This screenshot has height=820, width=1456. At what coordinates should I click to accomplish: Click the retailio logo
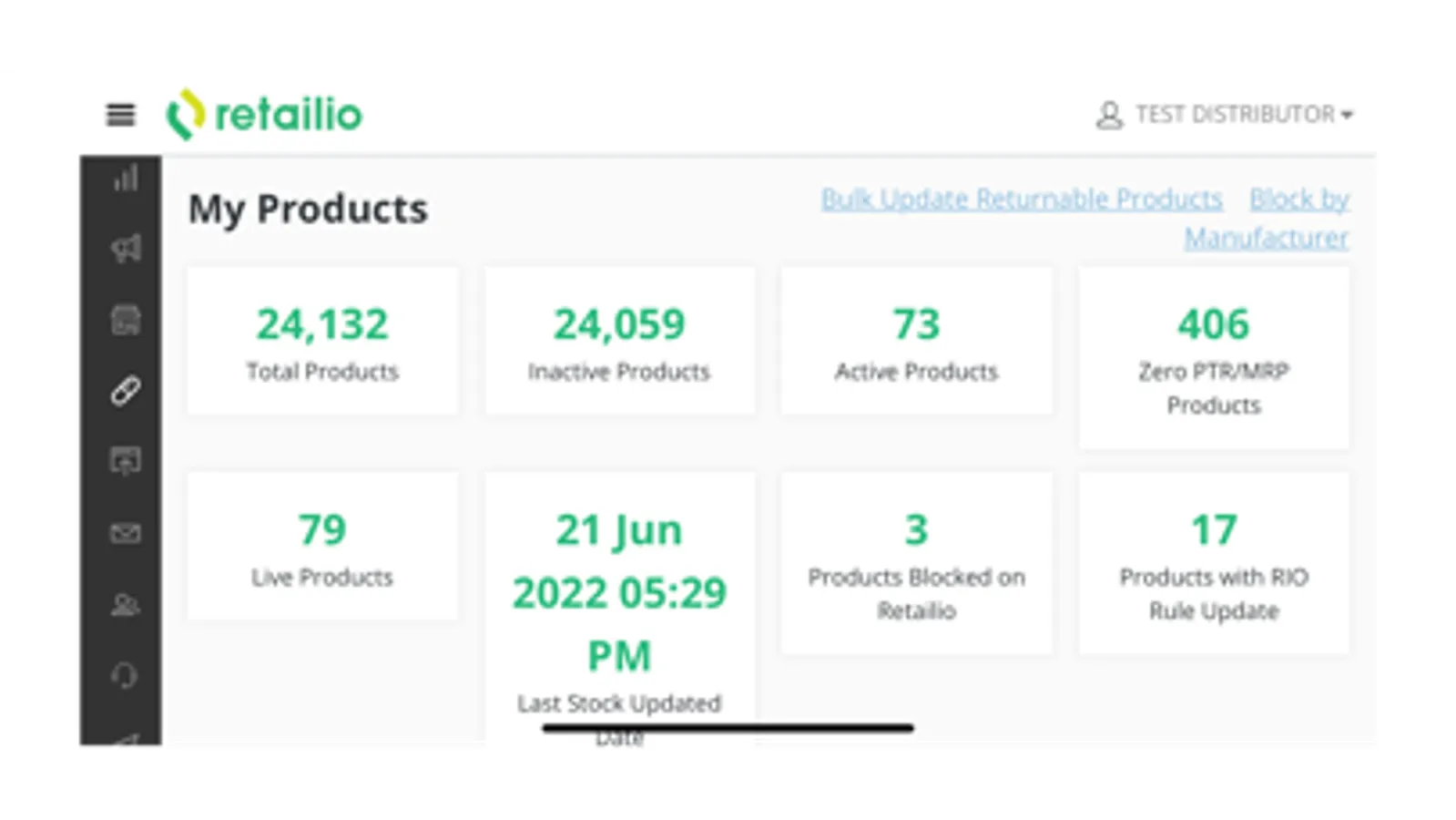pyautogui.click(x=264, y=115)
